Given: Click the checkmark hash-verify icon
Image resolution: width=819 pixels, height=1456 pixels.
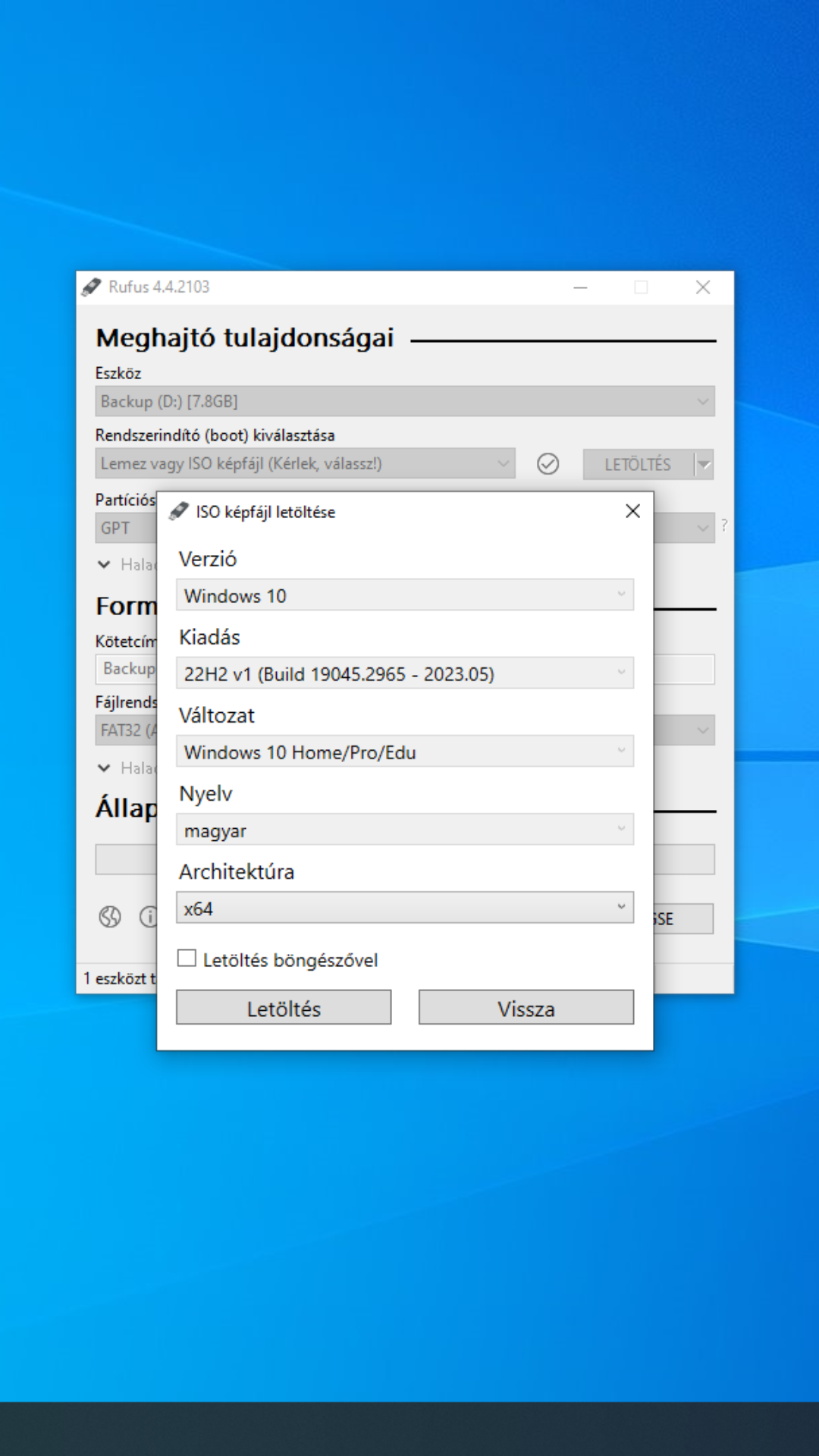Looking at the screenshot, I should click(548, 463).
